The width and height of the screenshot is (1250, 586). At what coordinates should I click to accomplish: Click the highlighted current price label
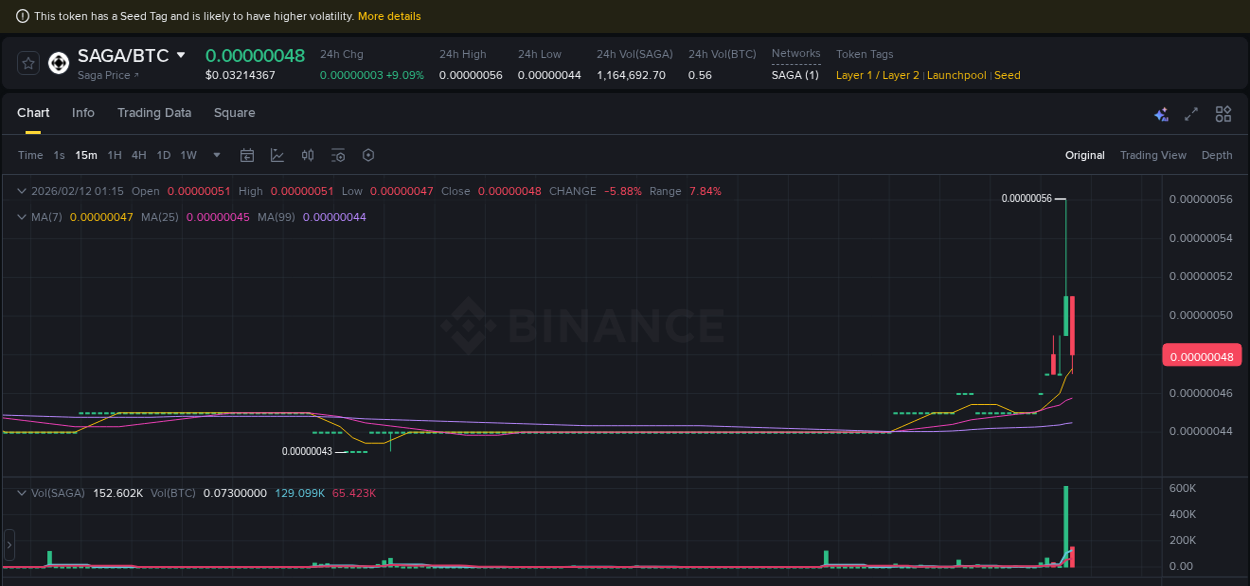1202,355
